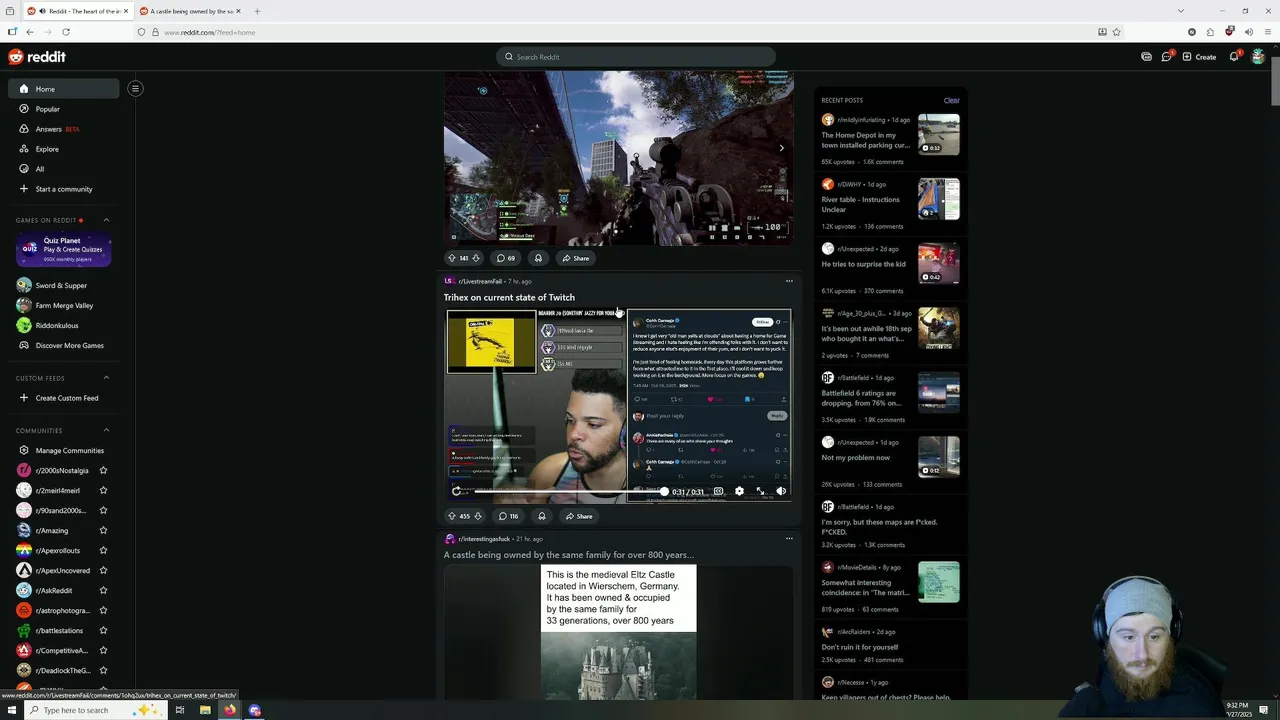
Task: Favorite r/Apexrollouts with its star
Action: click(103, 550)
